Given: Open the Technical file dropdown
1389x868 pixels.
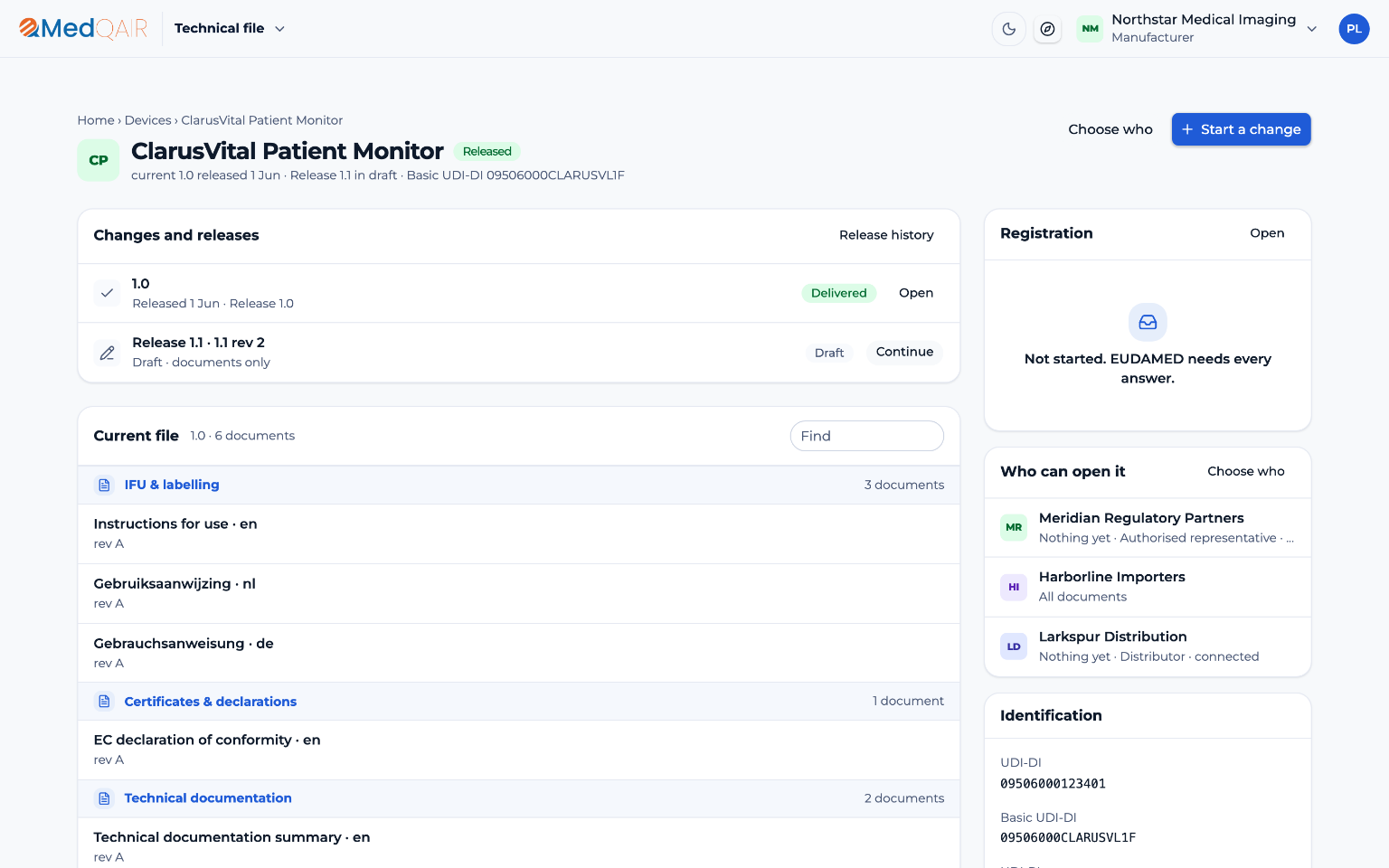Looking at the screenshot, I should tap(230, 29).
